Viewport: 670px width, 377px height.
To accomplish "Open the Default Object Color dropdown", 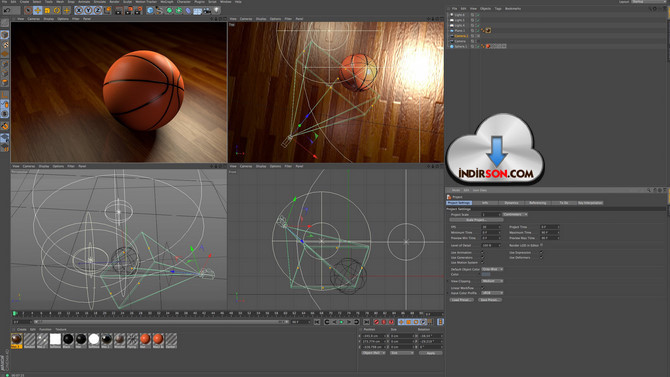I will tap(492, 269).
